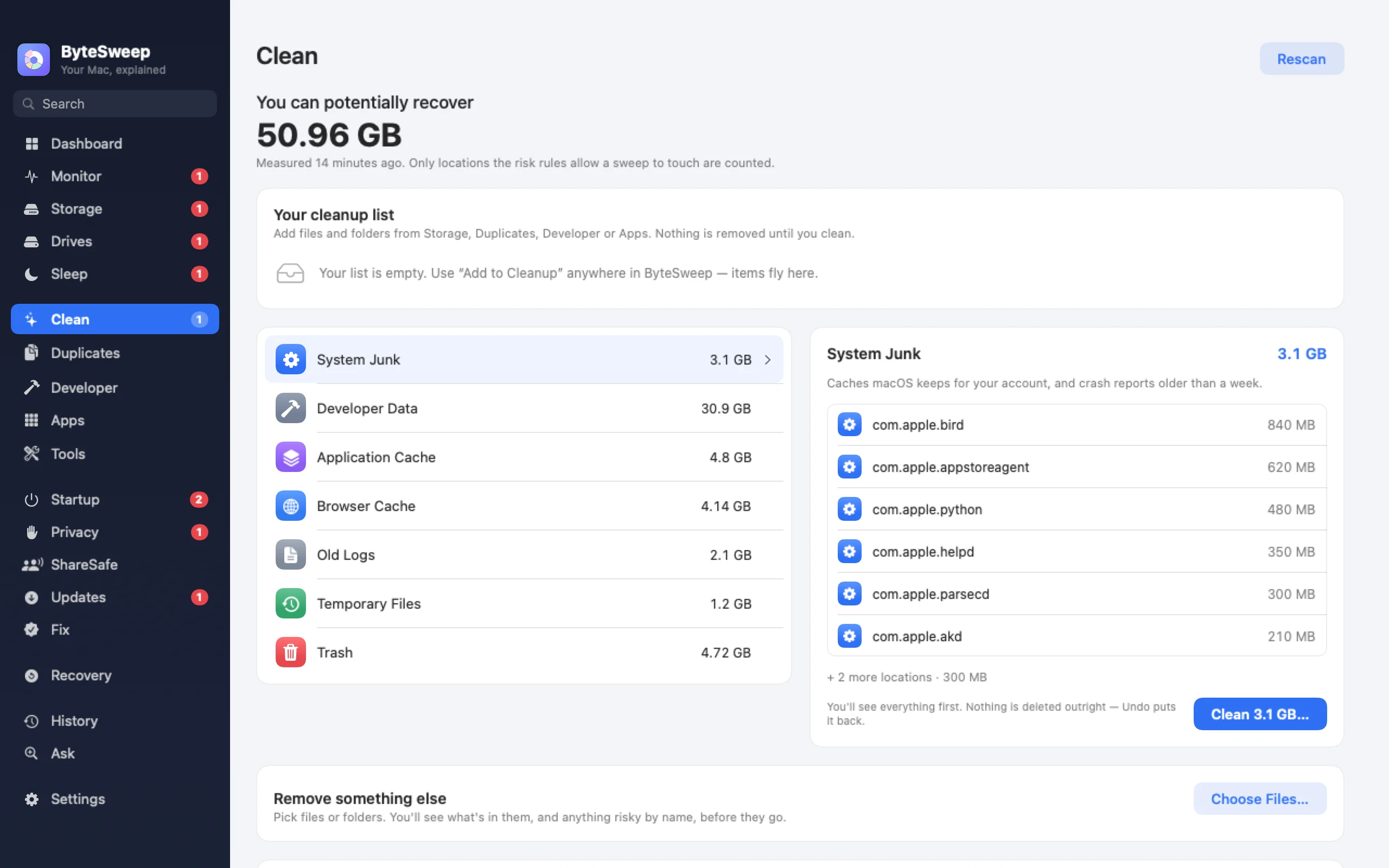Screen dimensions: 1389x868
Task: Click the Startup badge showing 2
Action: click(199, 500)
